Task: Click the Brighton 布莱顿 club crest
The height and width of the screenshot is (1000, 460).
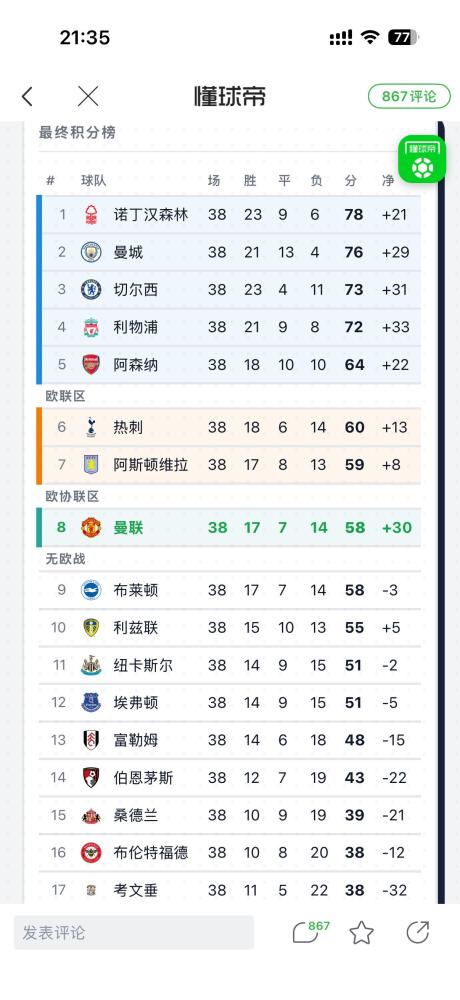Action: (x=91, y=590)
